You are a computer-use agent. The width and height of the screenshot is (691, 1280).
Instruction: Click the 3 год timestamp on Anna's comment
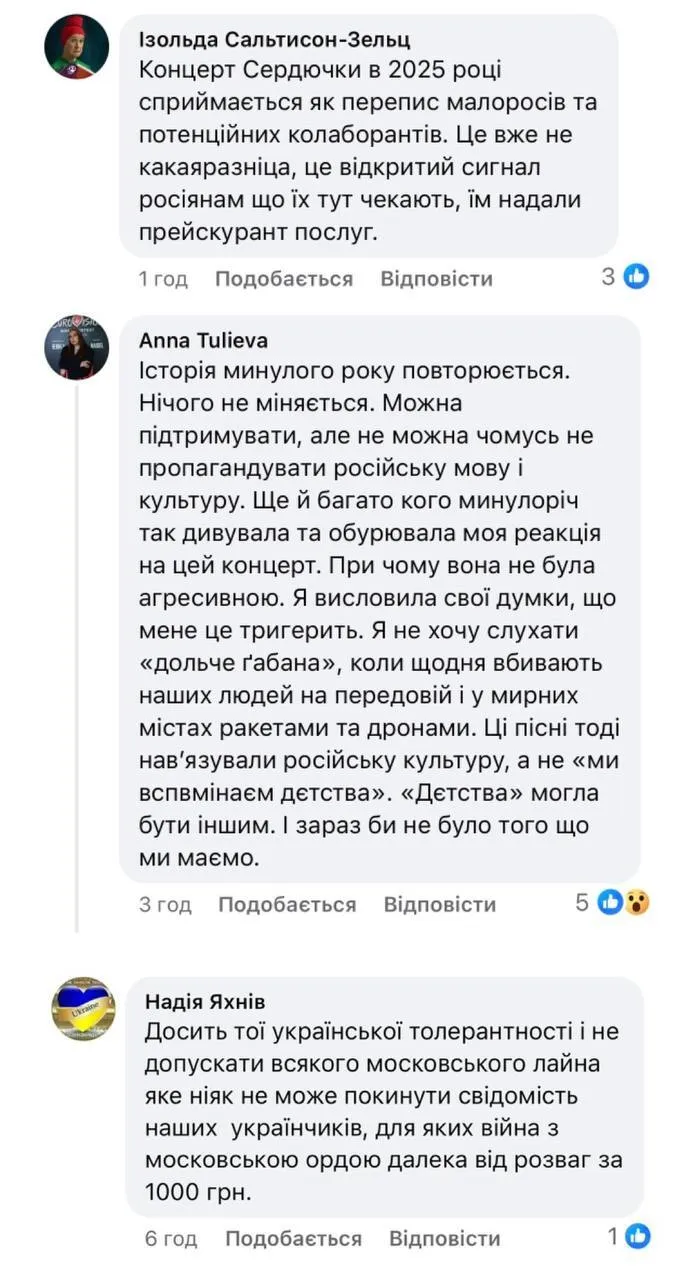point(165,904)
